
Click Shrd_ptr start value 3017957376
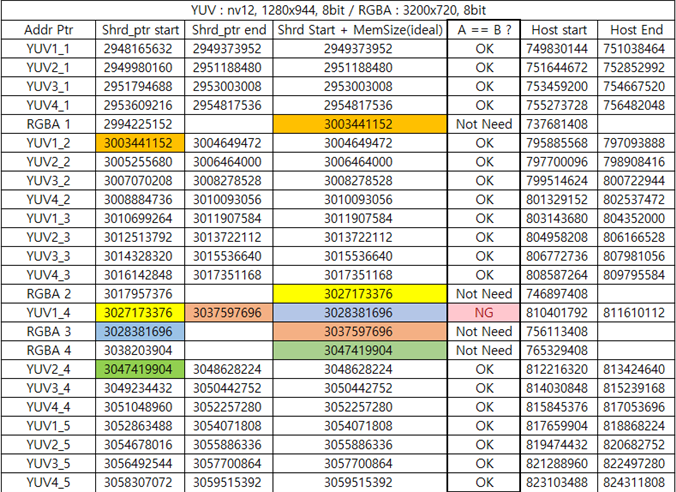[x=138, y=294]
